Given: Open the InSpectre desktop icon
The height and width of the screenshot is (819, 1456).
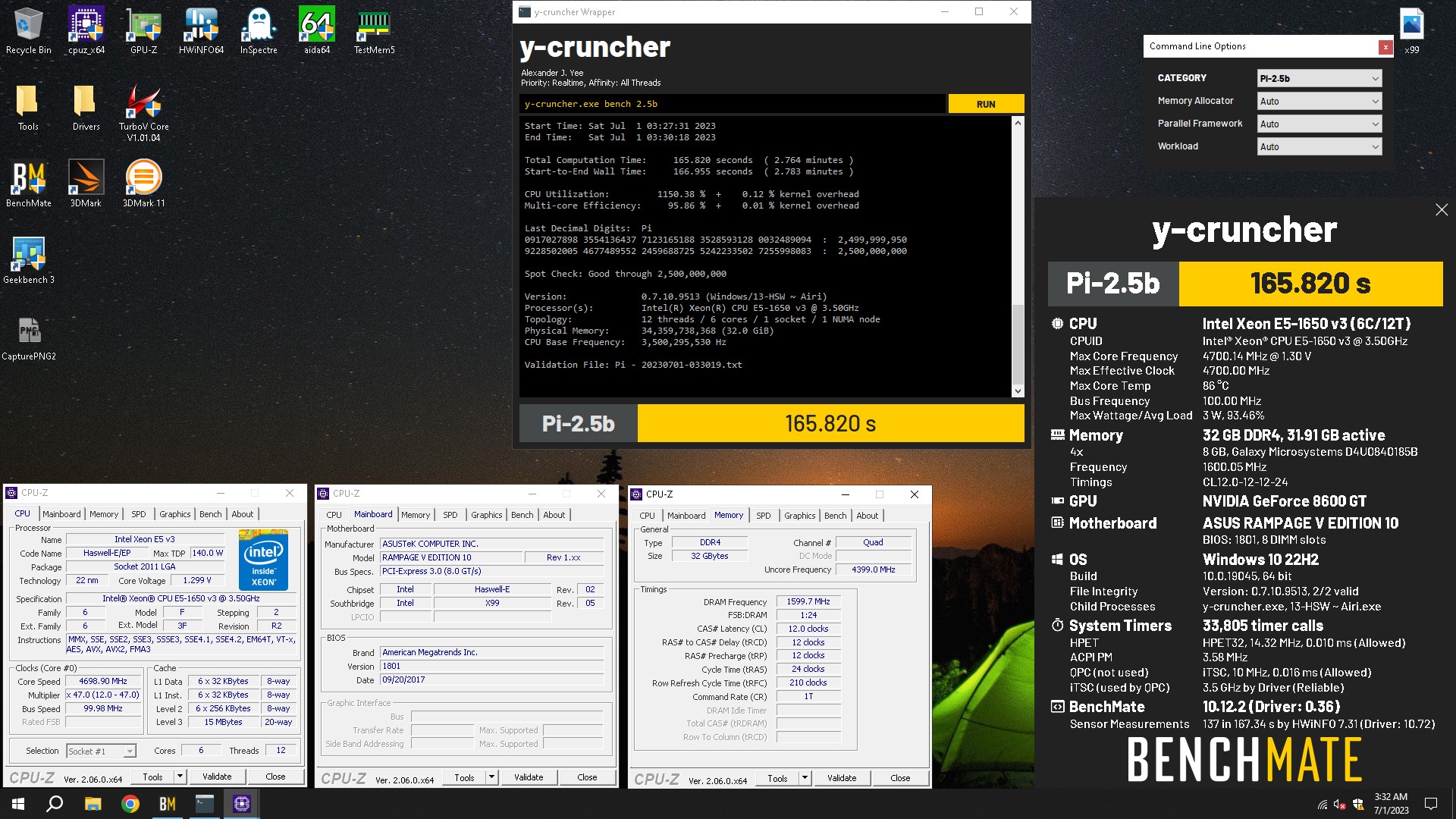Looking at the screenshot, I should tap(259, 30).
